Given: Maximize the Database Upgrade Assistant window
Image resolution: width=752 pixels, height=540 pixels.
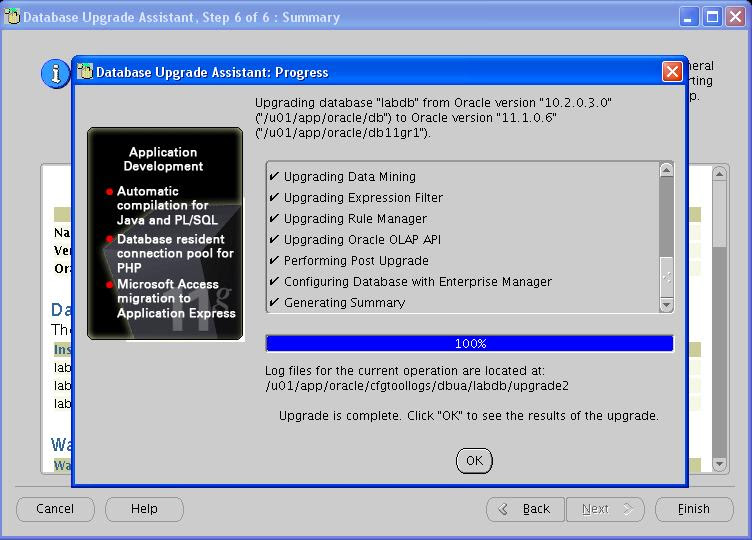Looking at the screenshot, I should 712,18.
